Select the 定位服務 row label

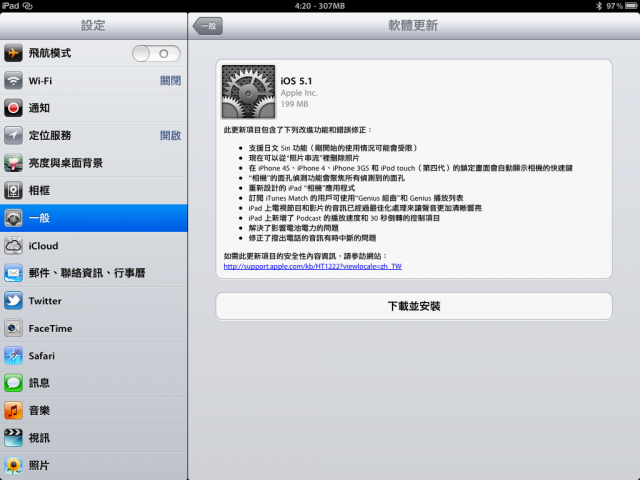(50, 136)
